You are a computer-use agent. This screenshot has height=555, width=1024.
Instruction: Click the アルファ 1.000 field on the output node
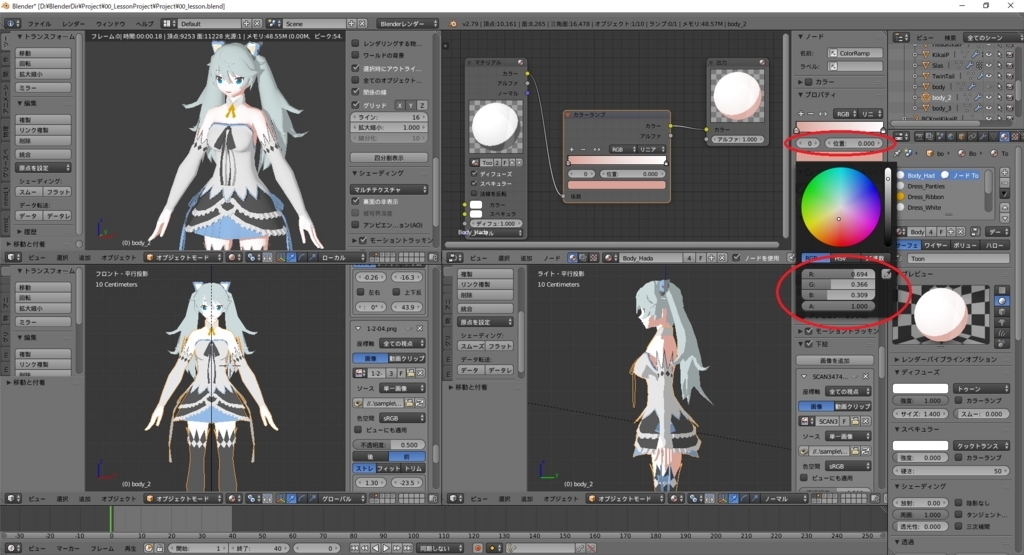(x=737, y=139)
